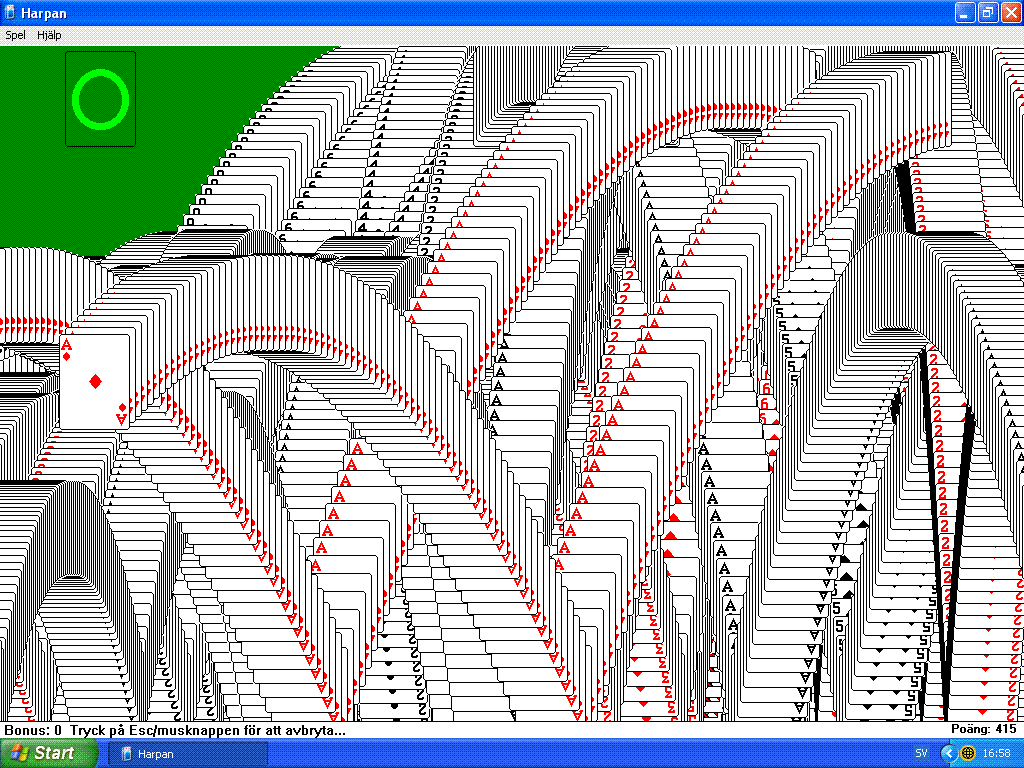The height and width of the screenshot is (768, 1024).
Task: Click the Harpan card-deck icon in title bar
Action: pyautogui.click(x=11, y=12)
